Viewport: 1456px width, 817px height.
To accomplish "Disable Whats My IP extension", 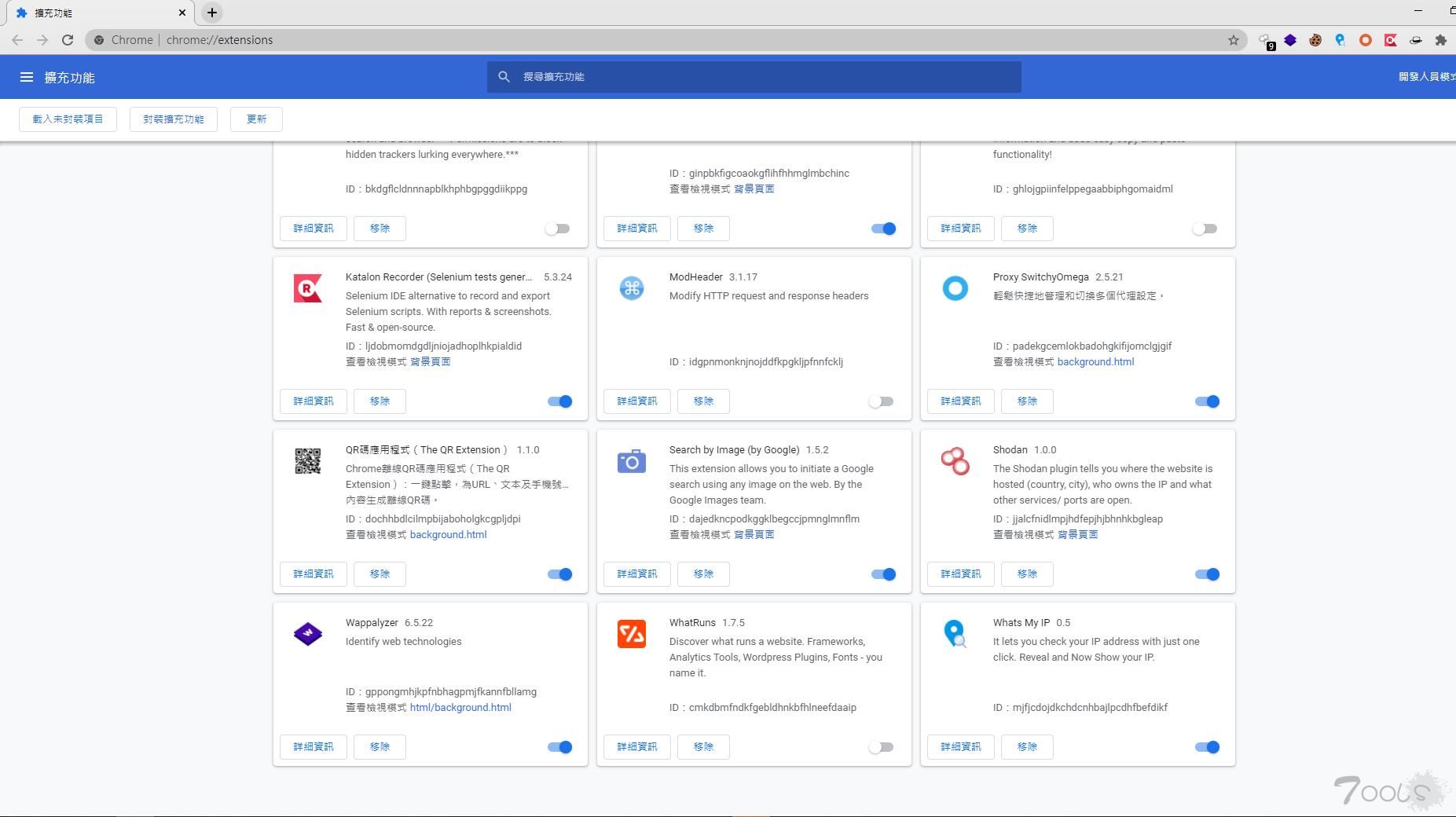I will (1208, 747).
